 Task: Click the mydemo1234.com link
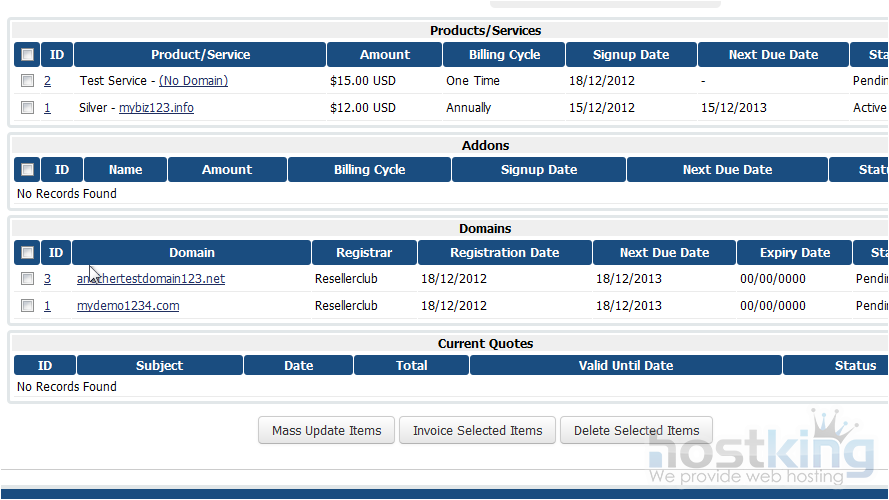[x=128, y=306]
